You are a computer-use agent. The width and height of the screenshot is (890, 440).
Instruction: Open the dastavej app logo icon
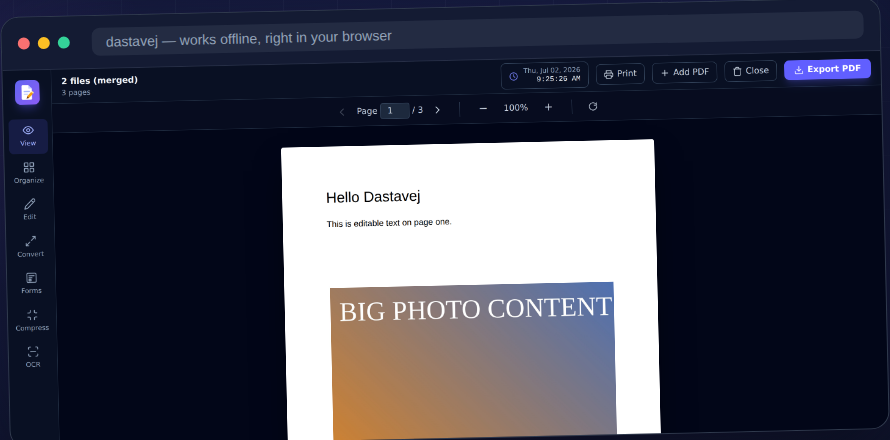27,93
